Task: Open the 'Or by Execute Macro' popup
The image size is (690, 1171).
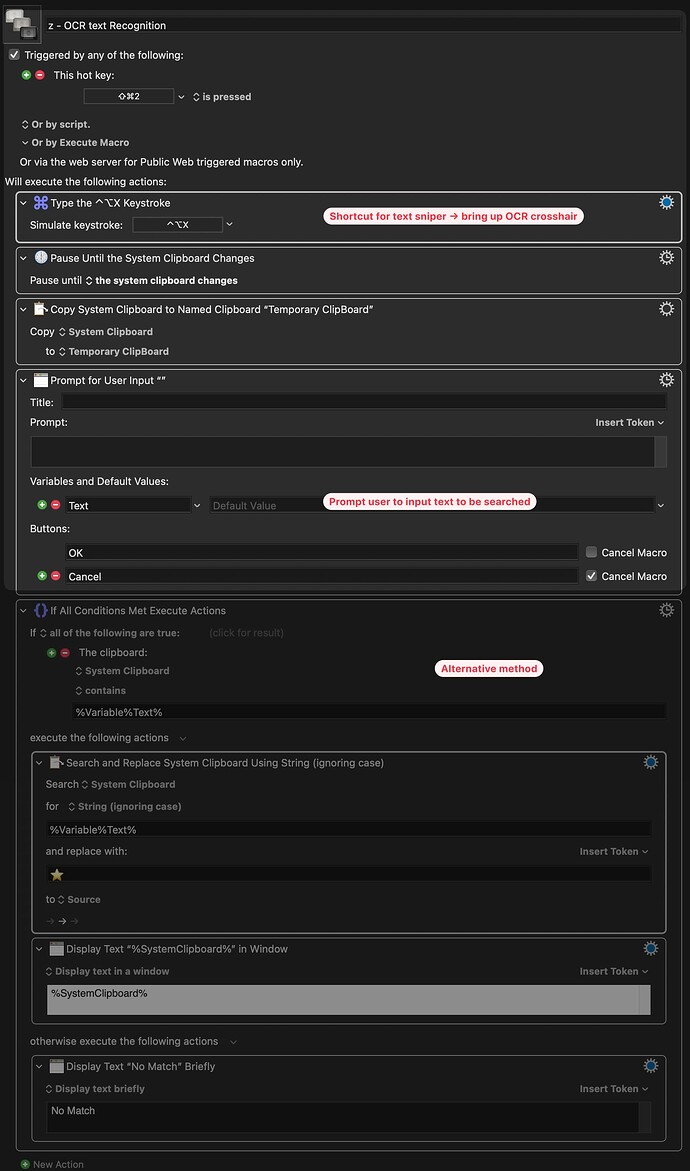Action: [75, 143]
